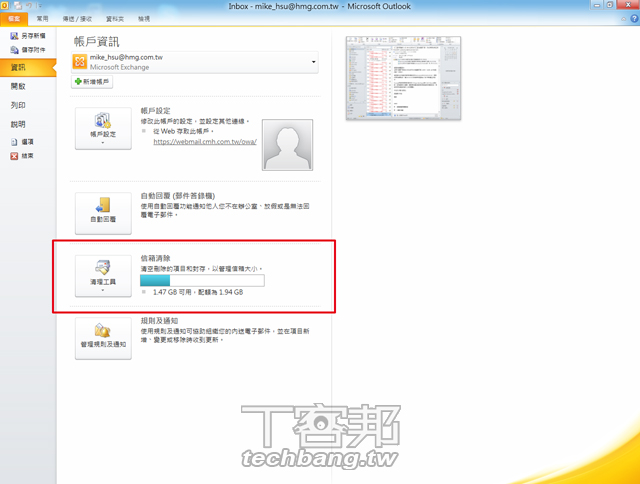Click the 信箱清除 section title
The image size is (640, 484).
pyautogui.click(x=156, y=258)
